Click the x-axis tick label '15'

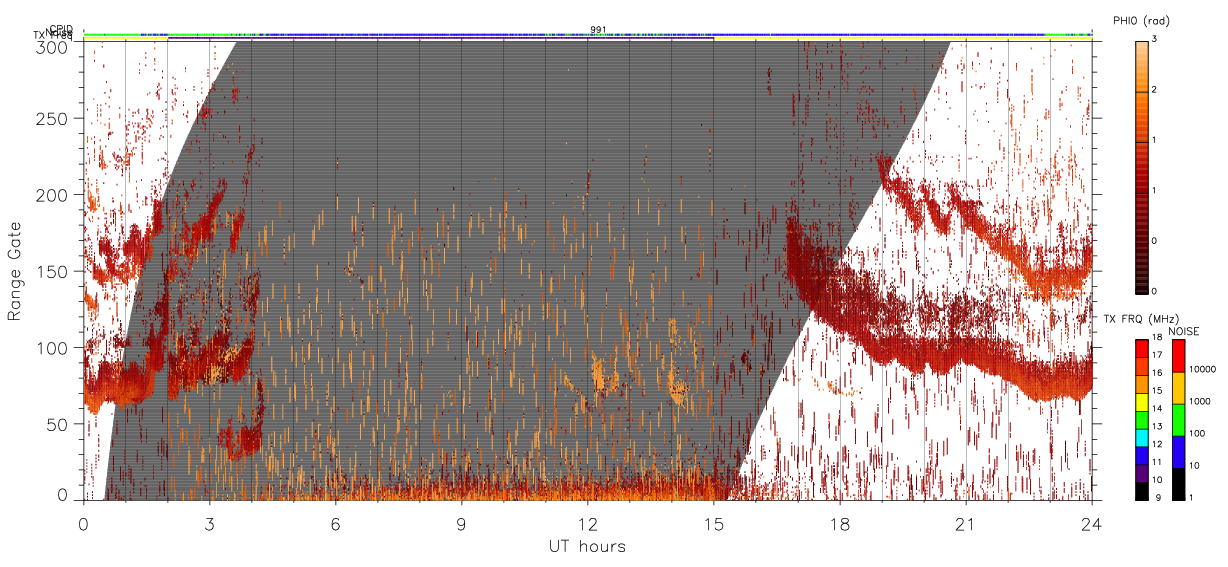[x=713, y=523]
